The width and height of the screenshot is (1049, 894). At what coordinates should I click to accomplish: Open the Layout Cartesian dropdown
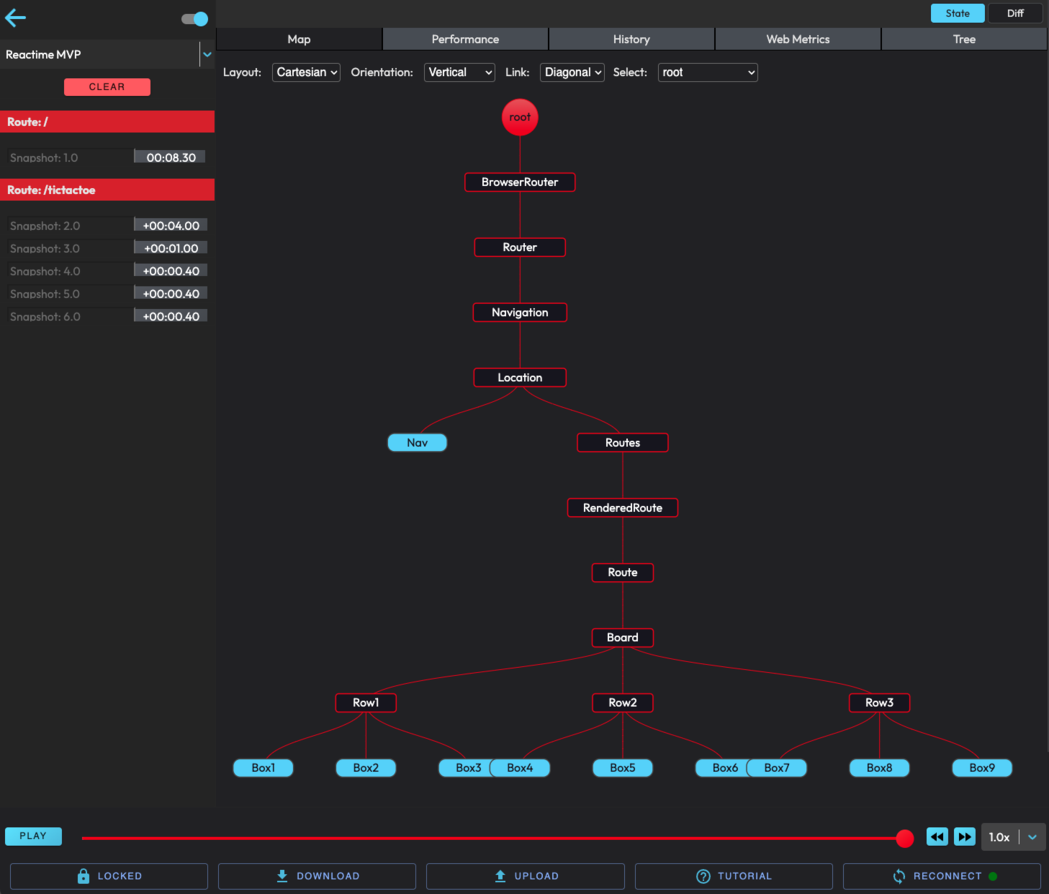click(x=306, y=72)
